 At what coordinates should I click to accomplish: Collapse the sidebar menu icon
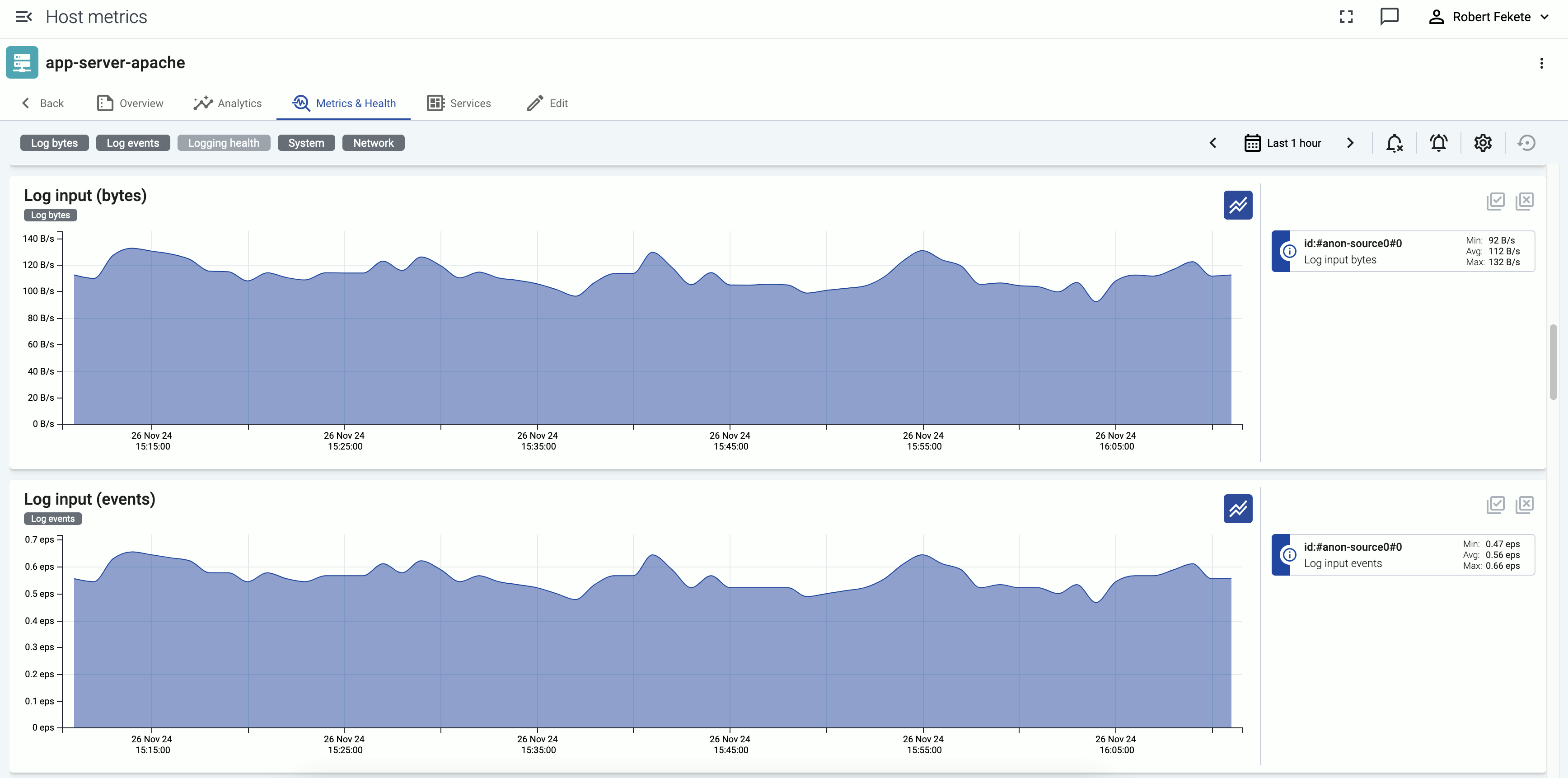(23, 17)
